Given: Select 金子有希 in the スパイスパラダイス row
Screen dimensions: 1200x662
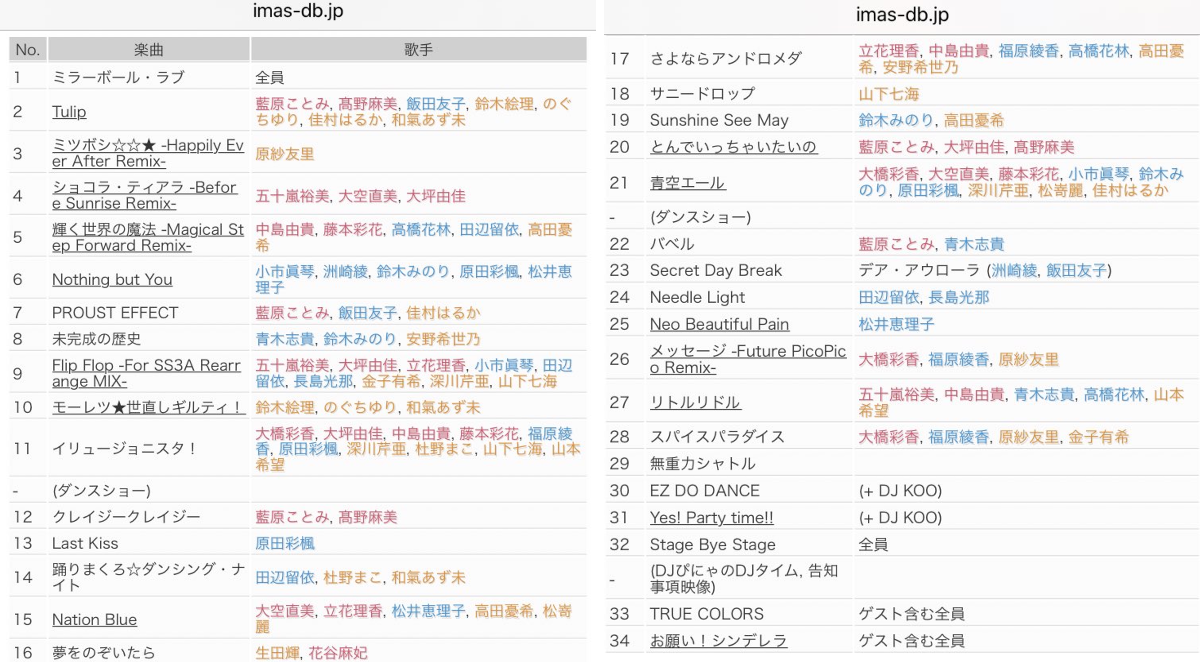Looking at the screenshot, I should (x=1098, y=437).
